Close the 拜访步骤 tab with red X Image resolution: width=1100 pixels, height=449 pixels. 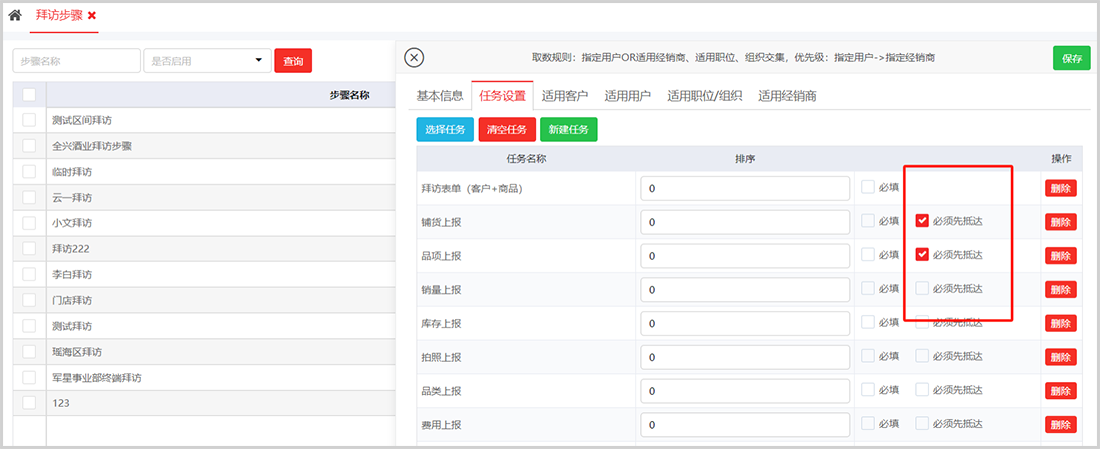pyautogui.click(x=92, y=16)
